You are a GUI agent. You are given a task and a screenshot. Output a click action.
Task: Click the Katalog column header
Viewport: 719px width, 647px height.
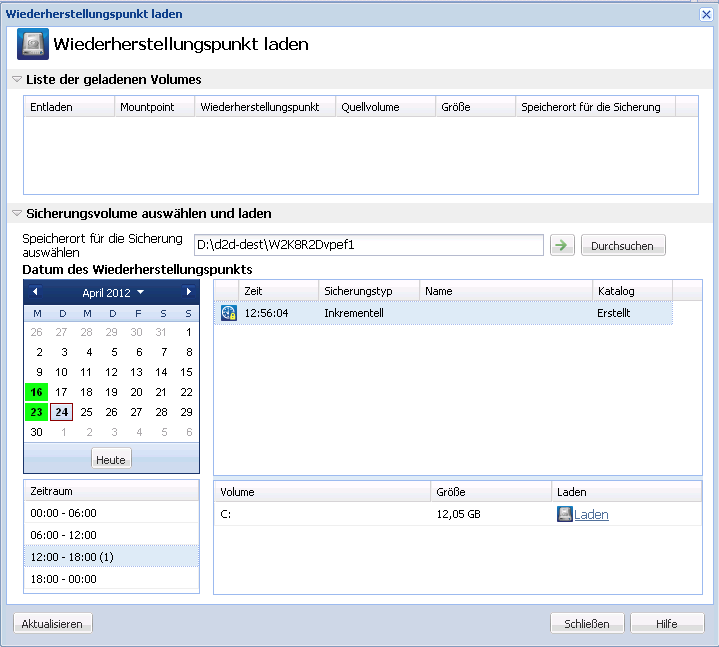(633, 291)
